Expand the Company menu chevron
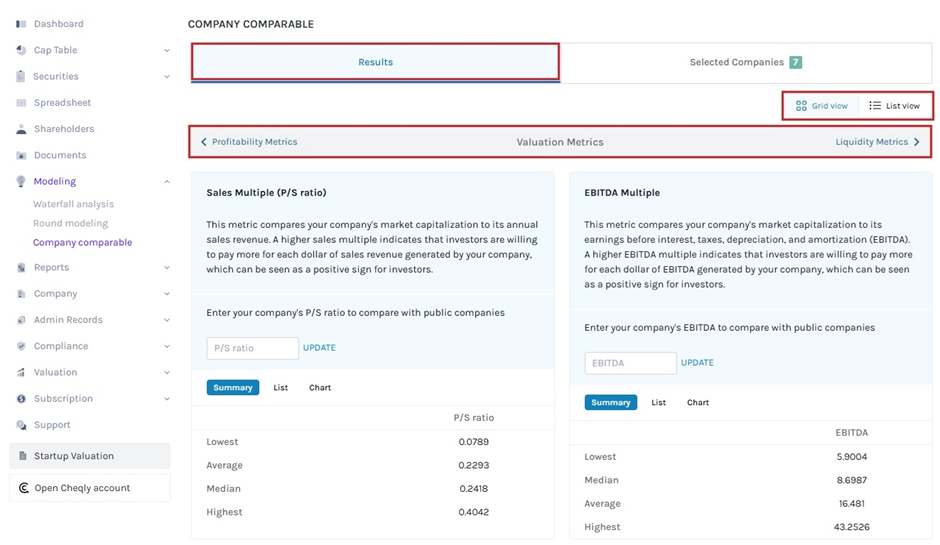Viewport: 940px width, 545px height. 167,294
